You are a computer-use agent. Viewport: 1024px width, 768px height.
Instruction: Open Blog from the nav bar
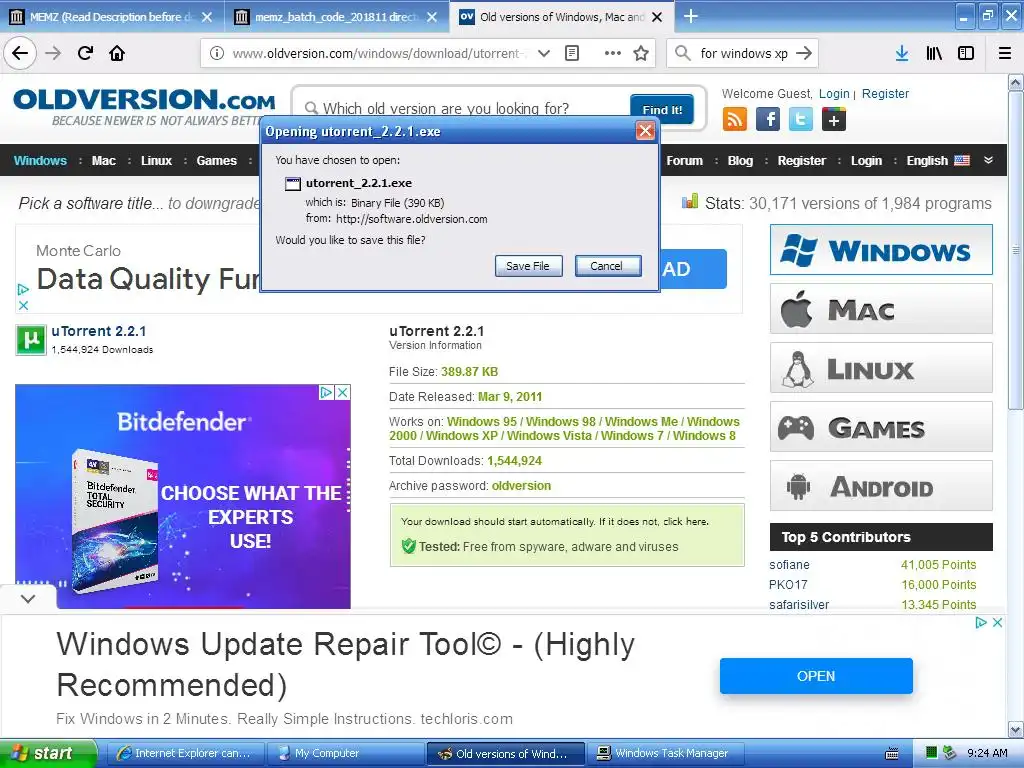click(741, 161)
